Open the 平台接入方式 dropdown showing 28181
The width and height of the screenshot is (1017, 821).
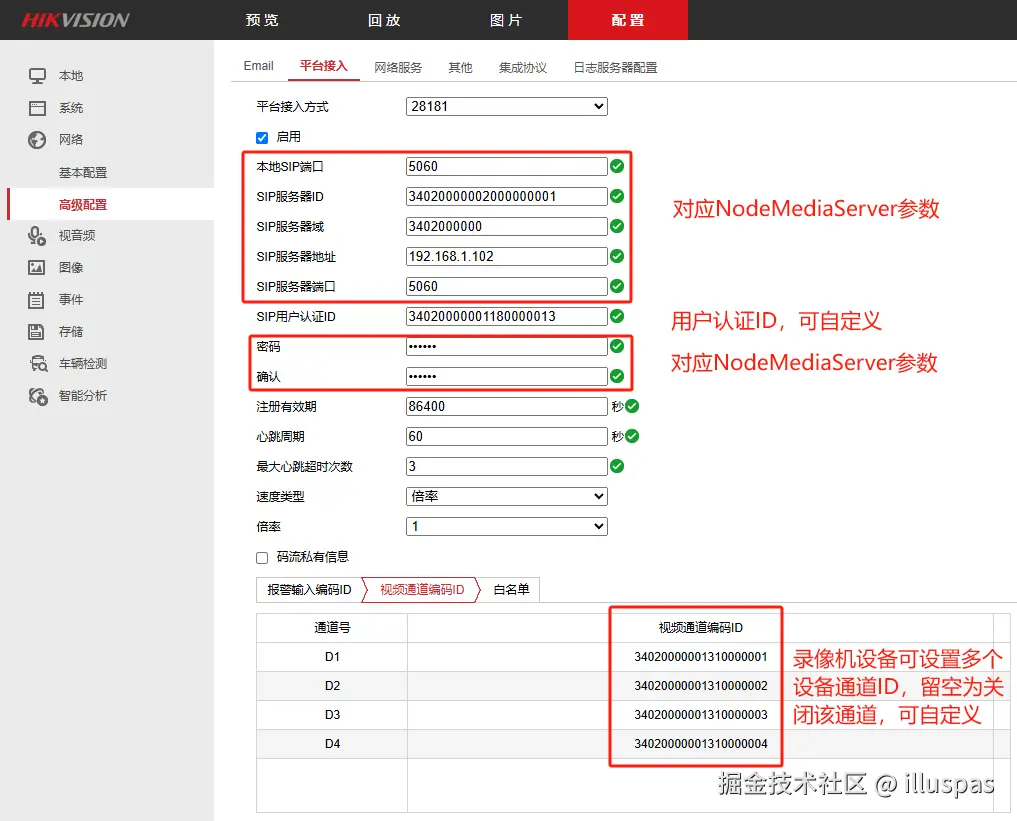pyautogui.click(x=507, y=106)
